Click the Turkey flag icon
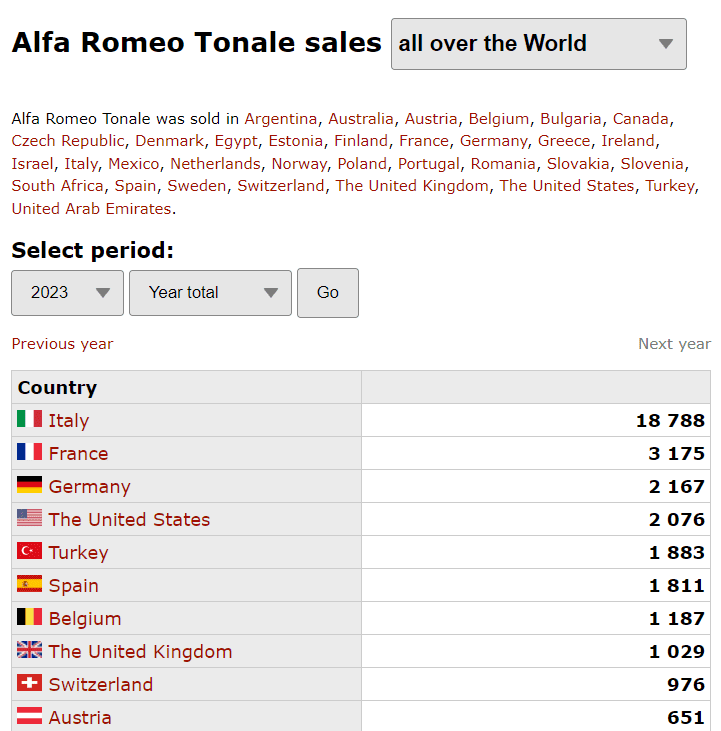 [29, 551]
